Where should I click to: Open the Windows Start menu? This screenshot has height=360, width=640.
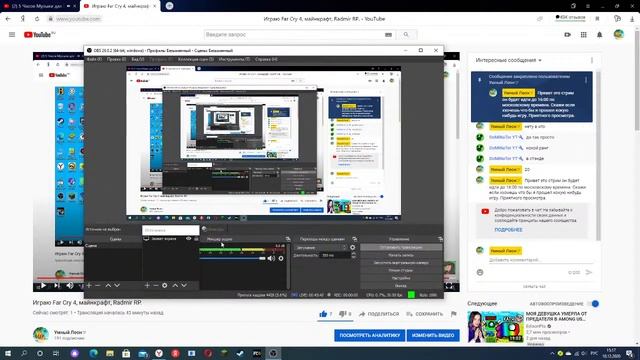point(8,353)
